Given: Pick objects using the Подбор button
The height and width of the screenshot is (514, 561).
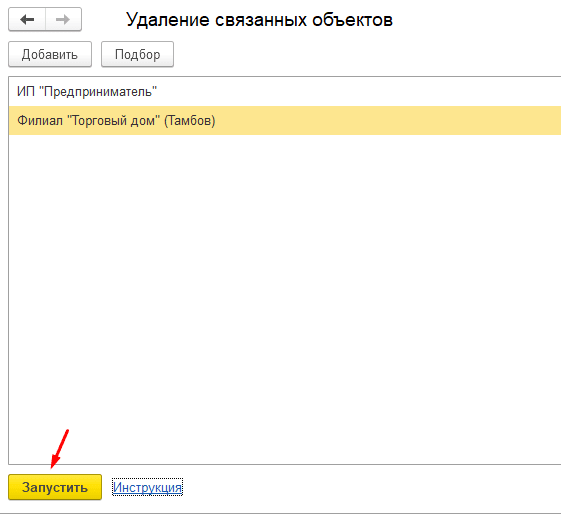Looking at the screenshot, I should pyautogui.click(x=137, y=54).
